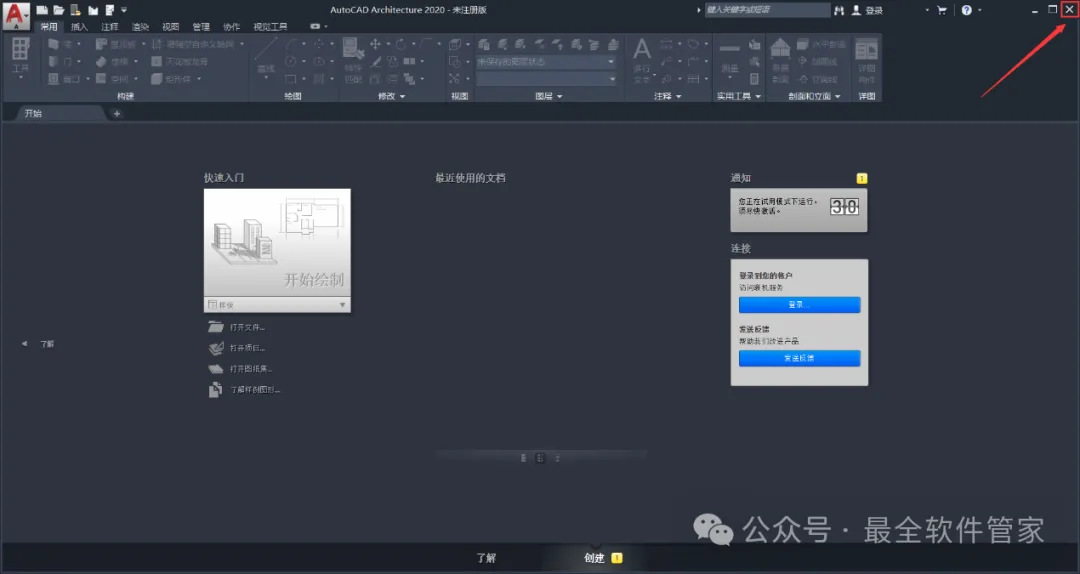Switch to the 创建 page at bottom

[594, 558]
